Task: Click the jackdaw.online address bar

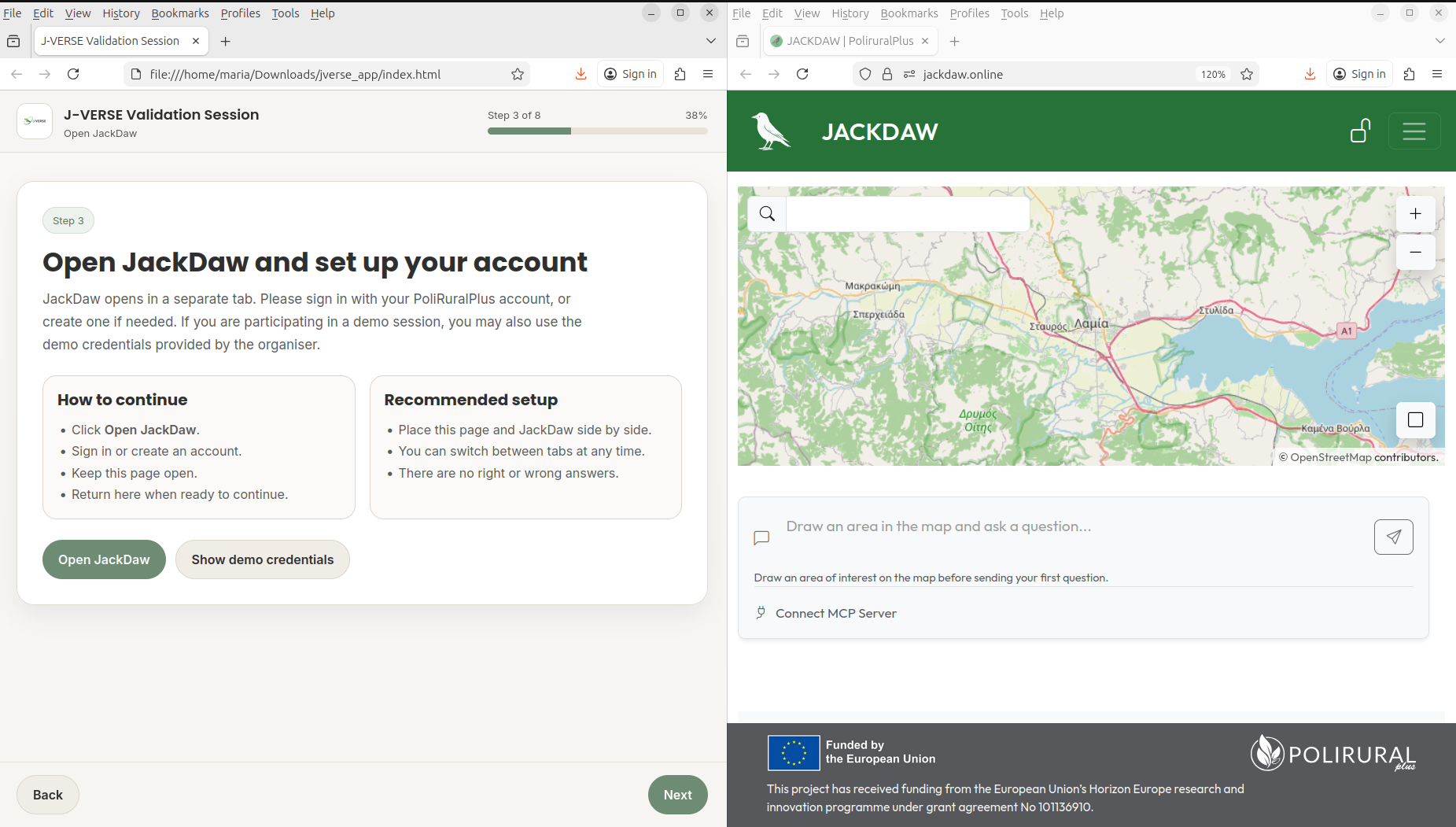Action: (x=1054, y=74)
